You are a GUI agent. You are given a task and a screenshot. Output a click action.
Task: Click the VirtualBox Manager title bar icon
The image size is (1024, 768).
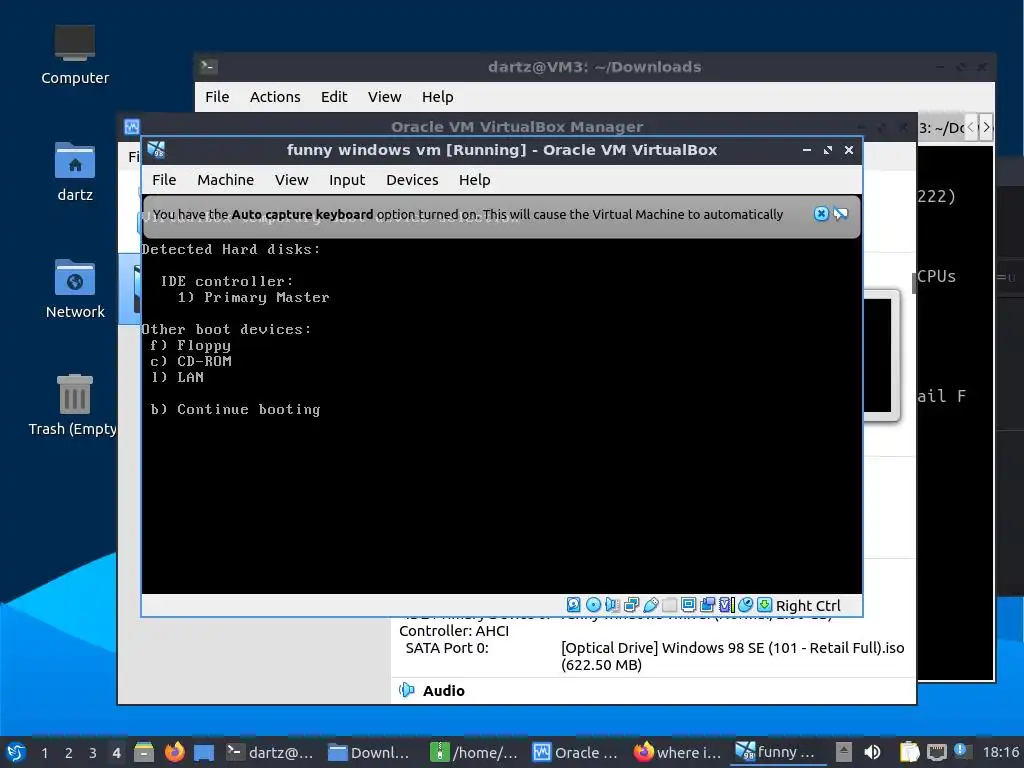point(132,127)
